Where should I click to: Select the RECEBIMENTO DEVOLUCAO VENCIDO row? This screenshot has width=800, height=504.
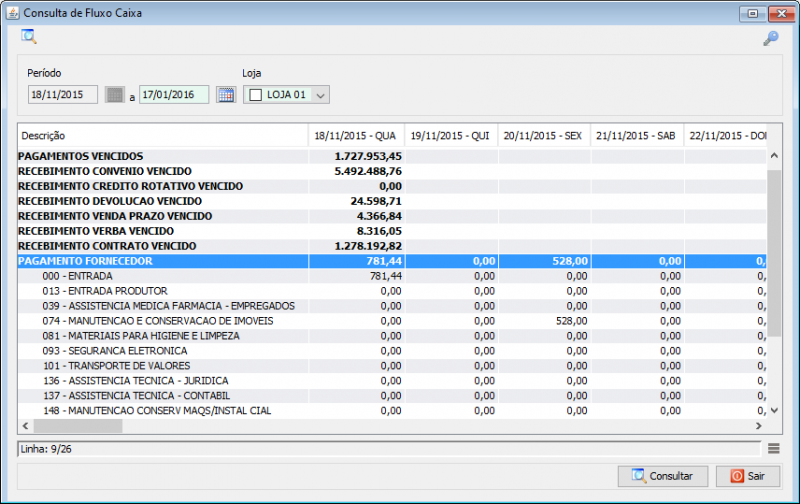point(392,201)
